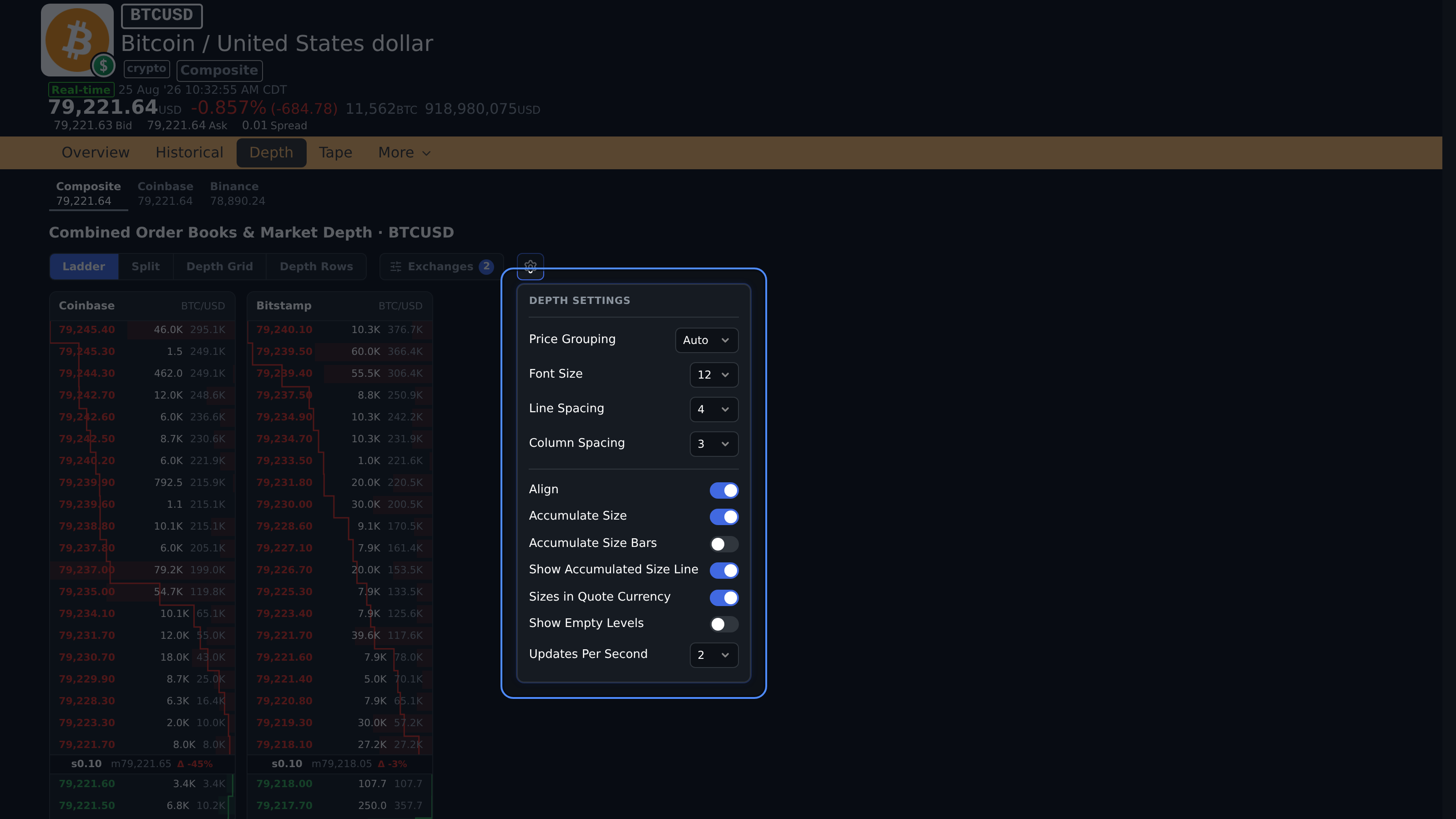Screen dimensions: 1456x819
Task: Switch to Split view
Action: pos(145,266)
